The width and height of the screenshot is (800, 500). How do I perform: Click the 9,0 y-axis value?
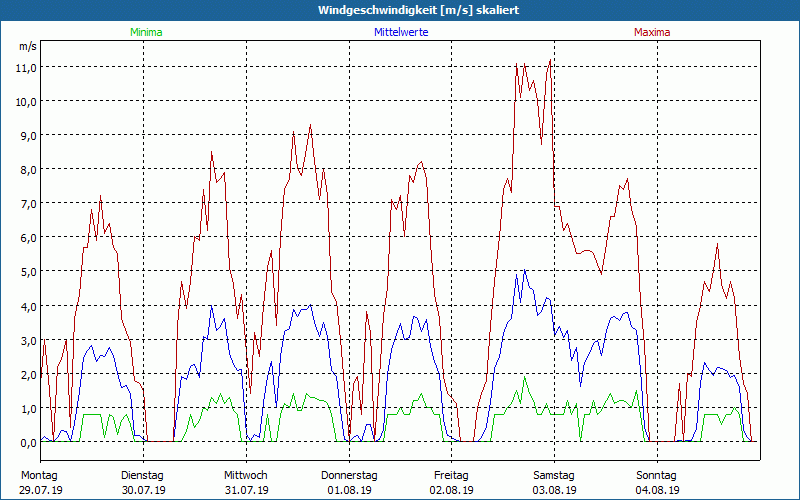(29, 136)
